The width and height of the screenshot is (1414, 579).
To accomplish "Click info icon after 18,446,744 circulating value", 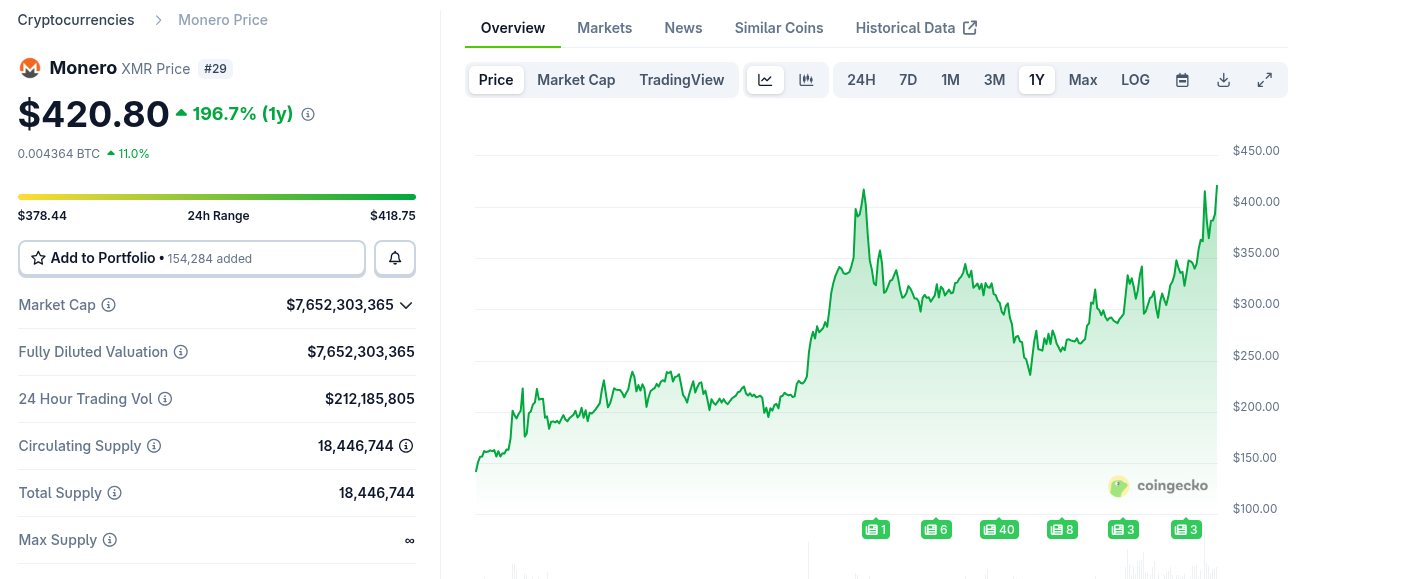I will pyautogui.click(x=406, y=446).
